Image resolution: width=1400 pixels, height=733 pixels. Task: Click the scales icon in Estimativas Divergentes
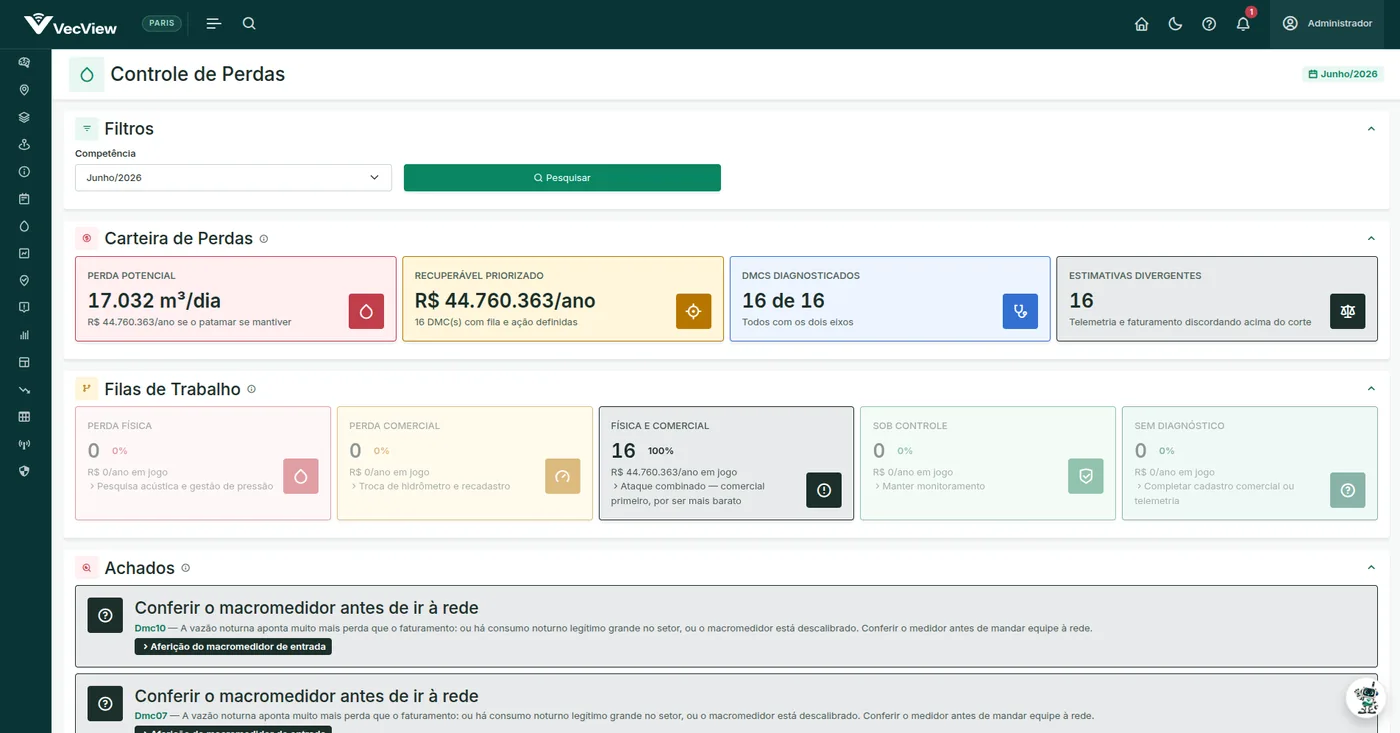point(1347,311)
